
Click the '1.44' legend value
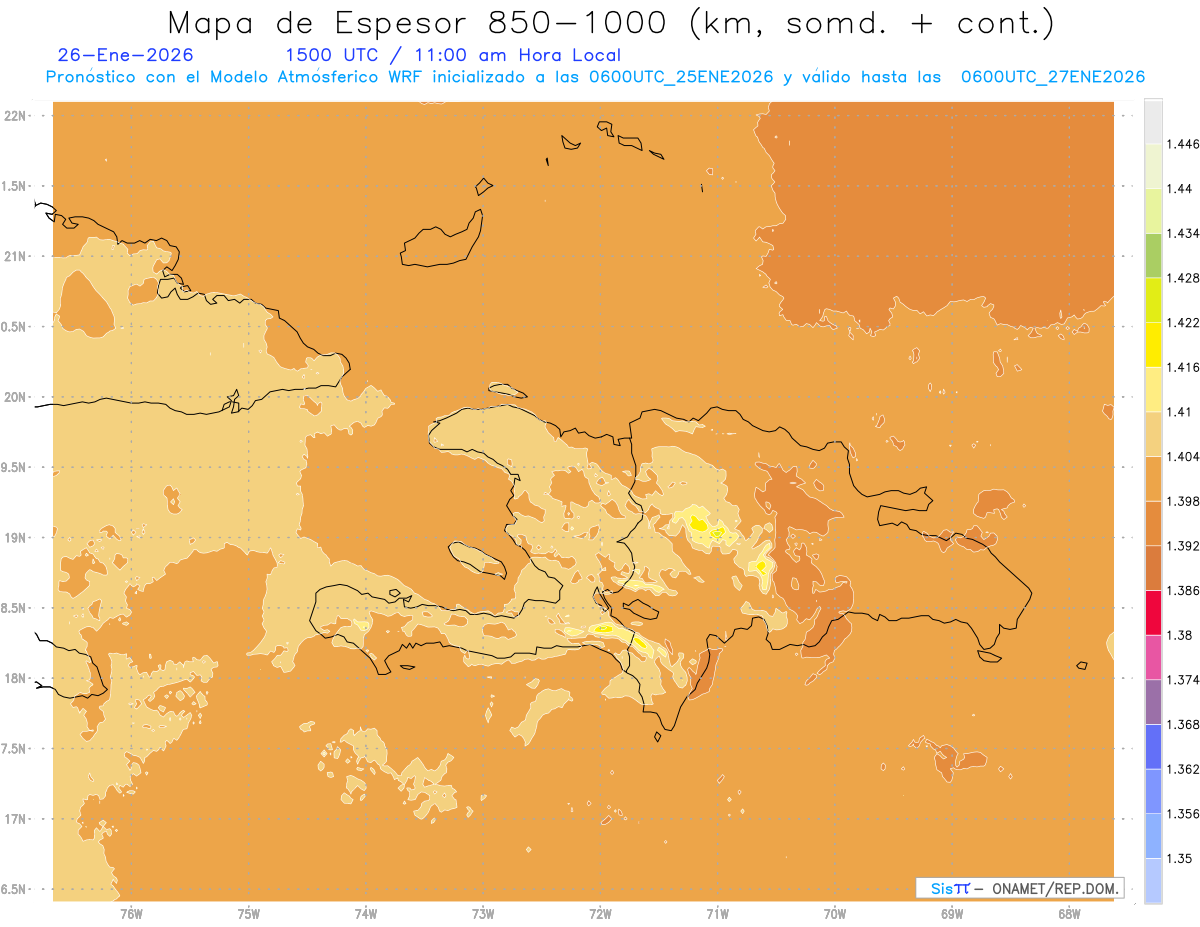pos(1181,189)
